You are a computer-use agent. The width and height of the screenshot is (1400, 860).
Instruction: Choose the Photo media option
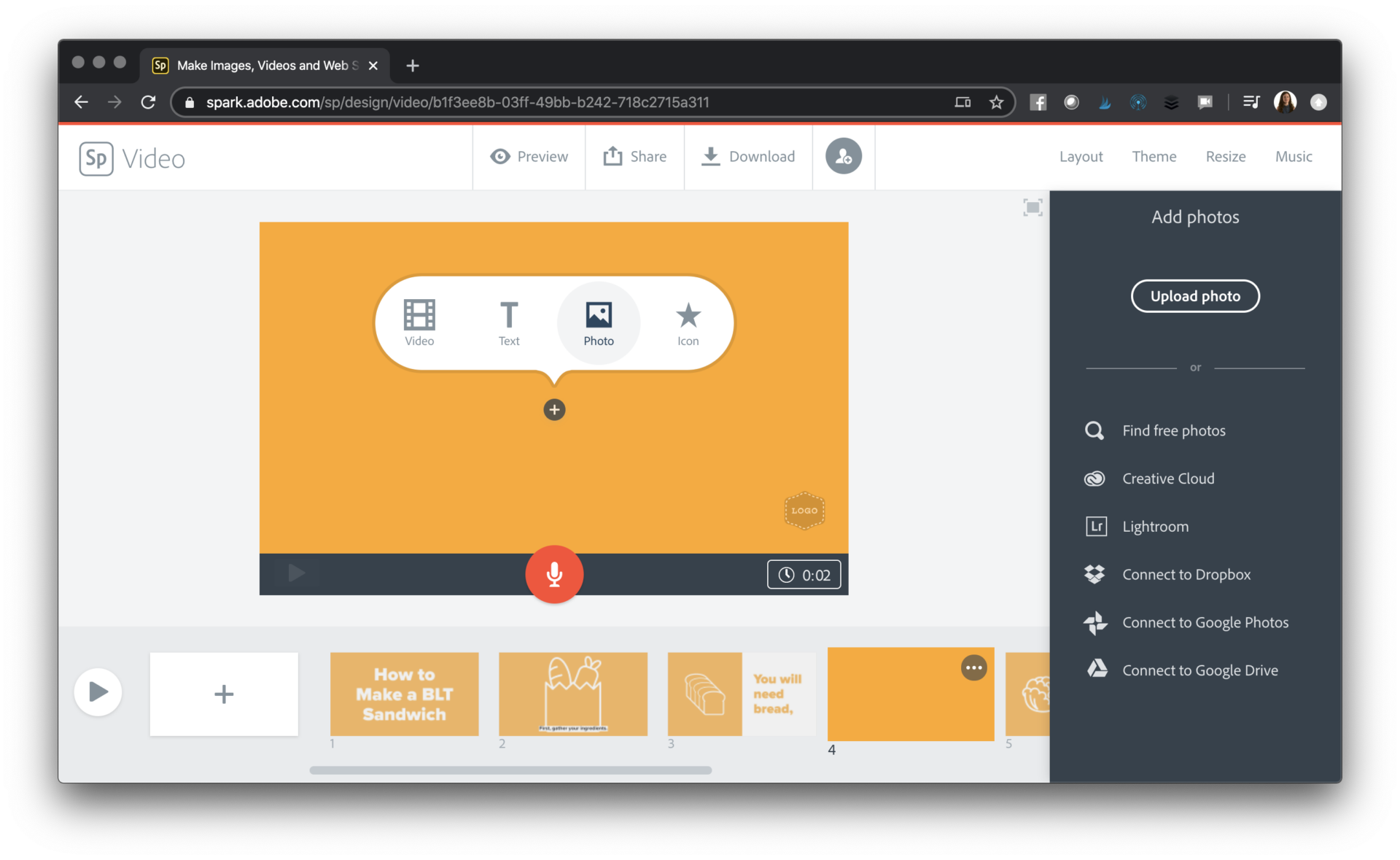point(598,322)
